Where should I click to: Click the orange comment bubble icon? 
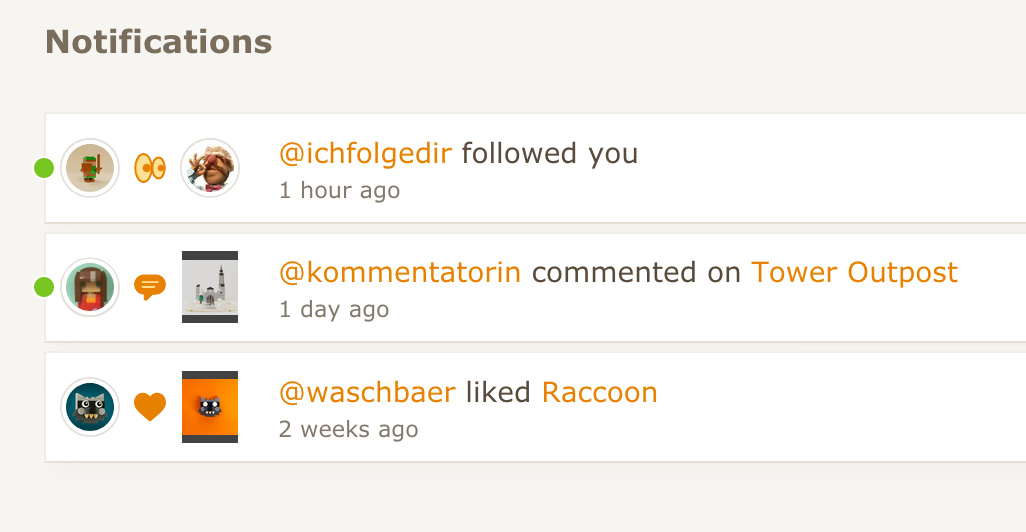click(150, 287)
